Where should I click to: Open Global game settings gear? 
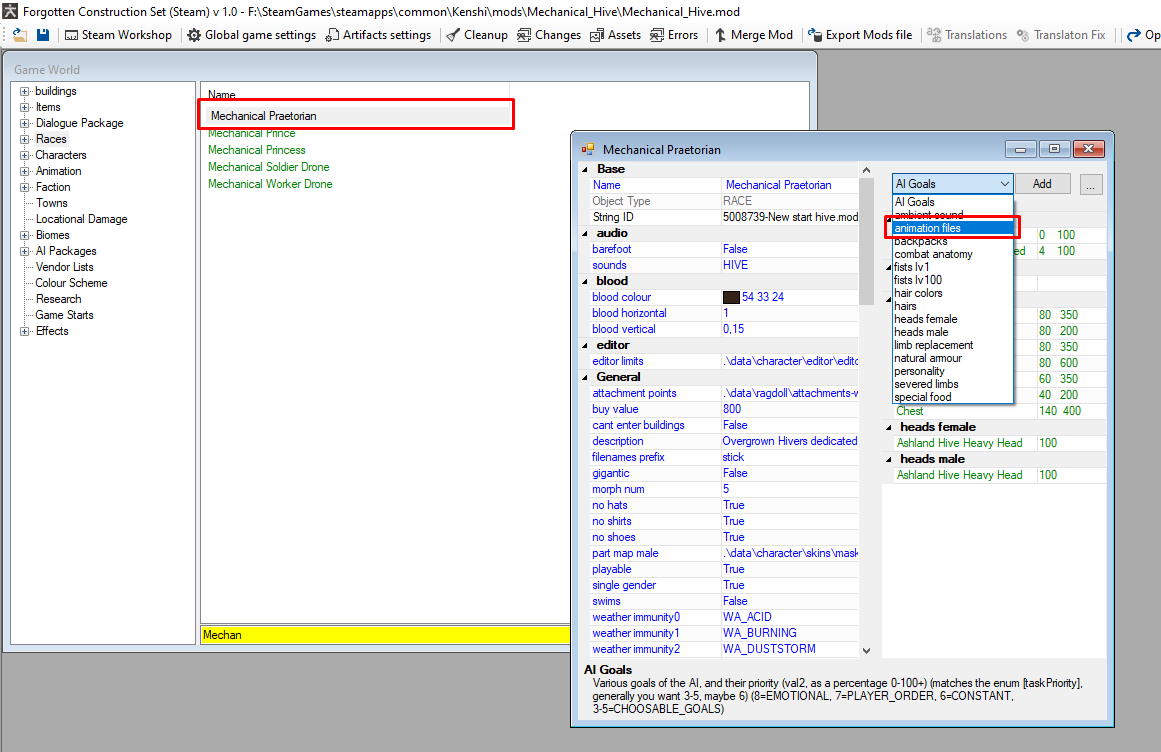coord(252,35)
